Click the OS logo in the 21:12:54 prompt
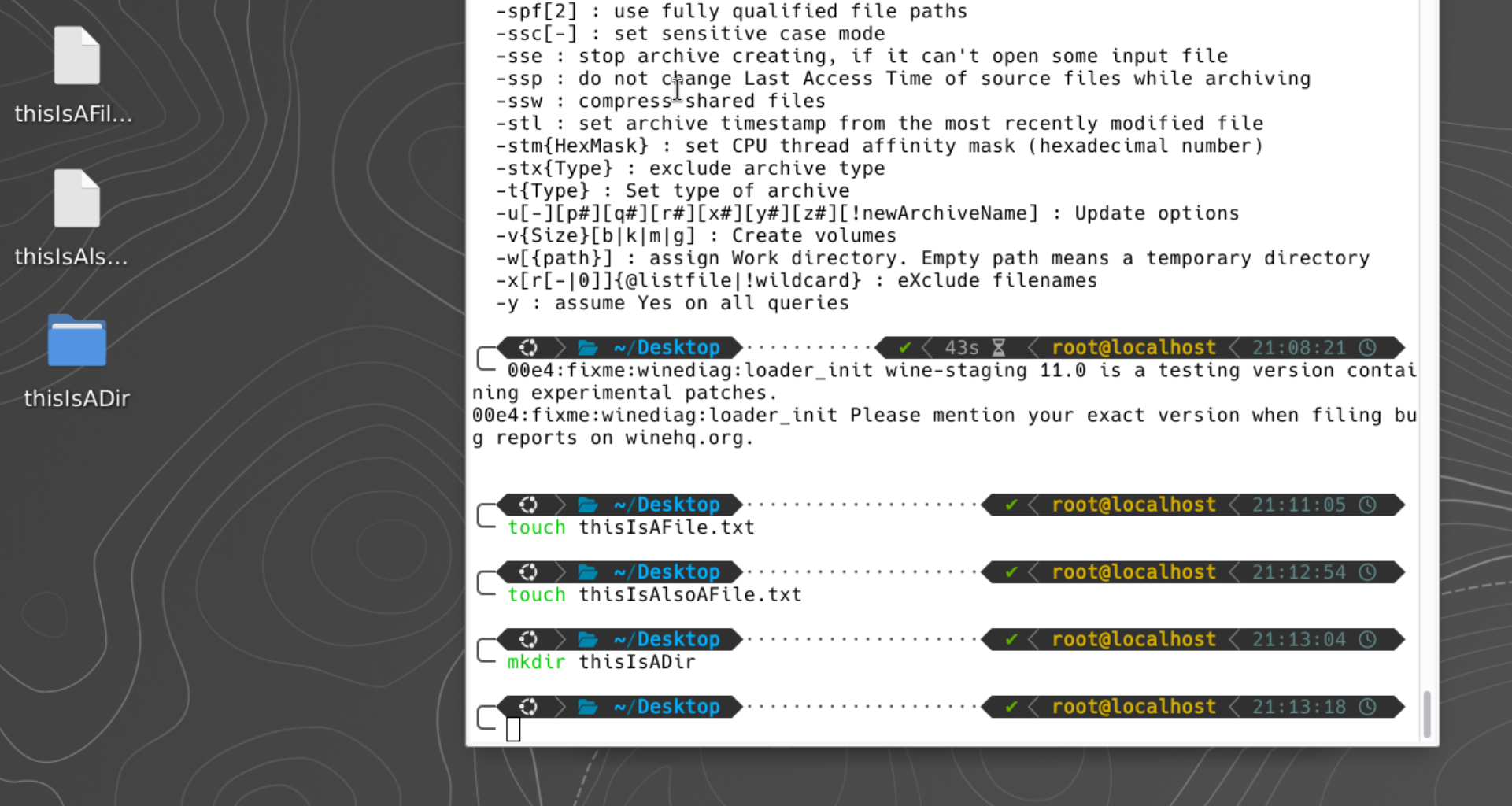1512x806 pixels. click(528, 572)
